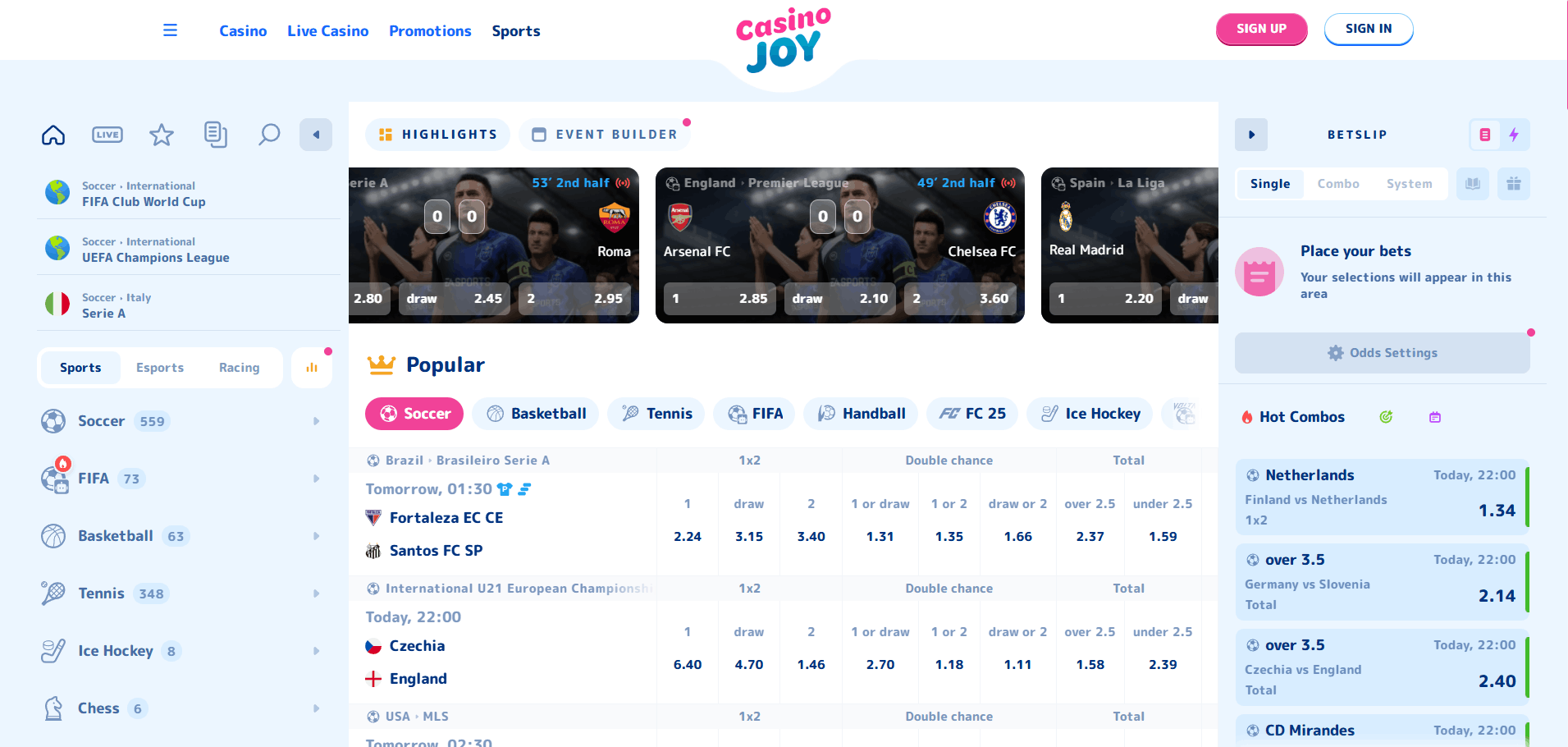Image resolution: width=1568 pixels, height=747 pixels.
Task: Switch to the Racing tab
Action: 239,368
